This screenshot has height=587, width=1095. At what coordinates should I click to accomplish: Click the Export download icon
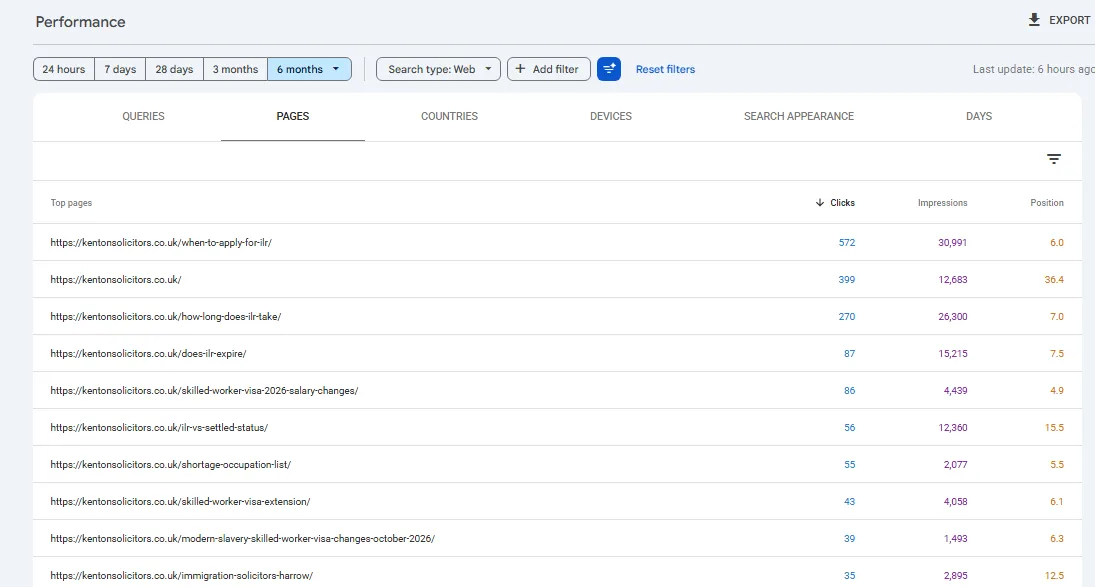[x=1034, y=20]
